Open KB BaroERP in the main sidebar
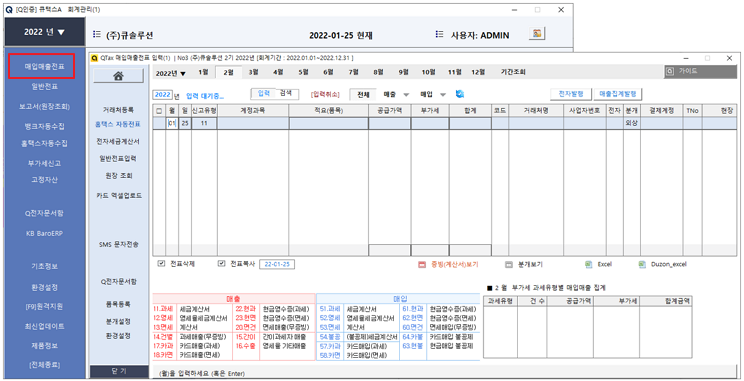The image size is (744, 381). click(x=44, y=233)
